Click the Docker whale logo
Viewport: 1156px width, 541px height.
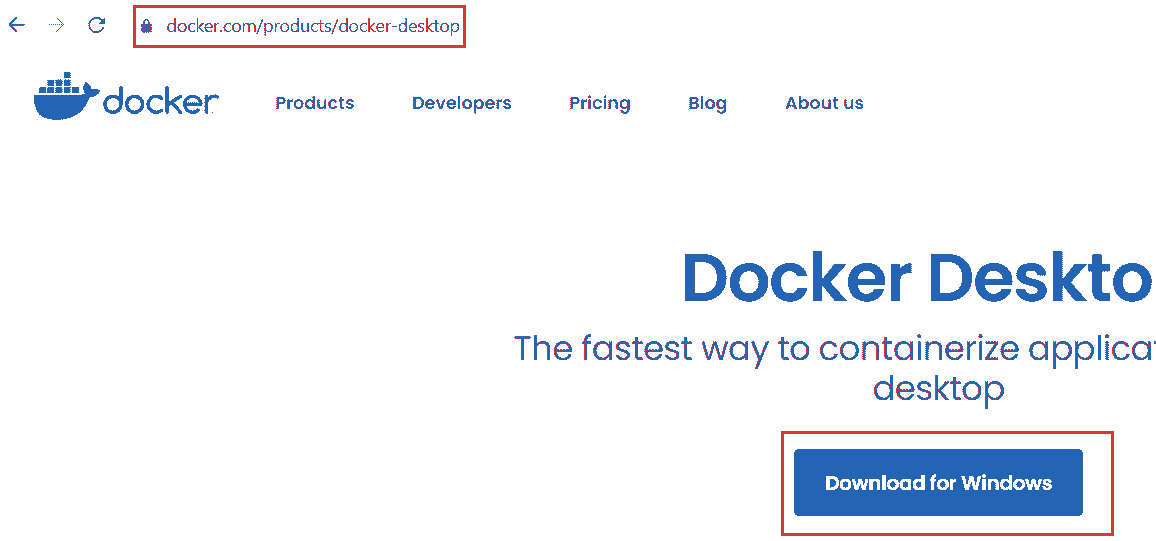(x=126, y=96)
